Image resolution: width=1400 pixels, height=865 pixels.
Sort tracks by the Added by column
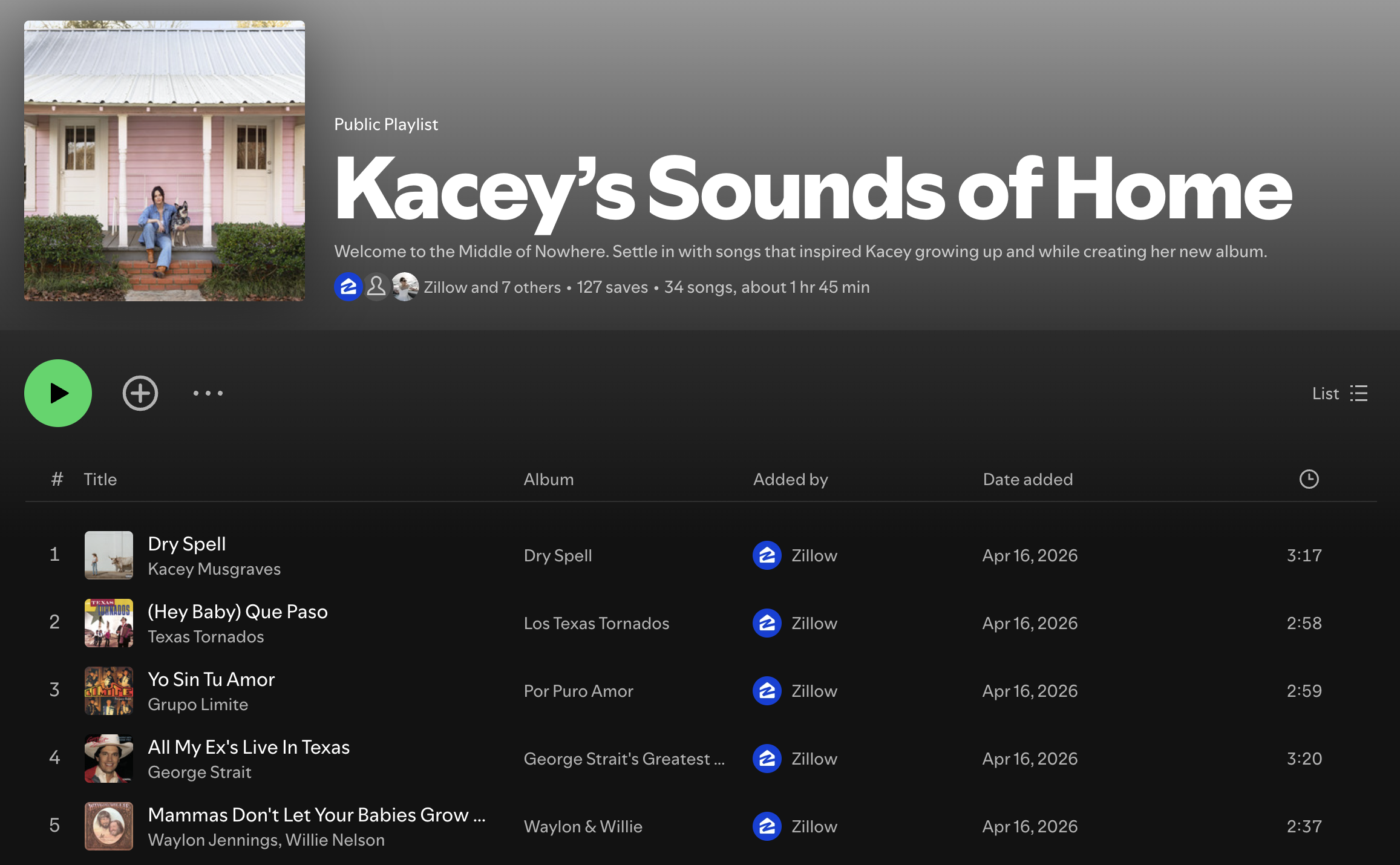coord(791,479)
